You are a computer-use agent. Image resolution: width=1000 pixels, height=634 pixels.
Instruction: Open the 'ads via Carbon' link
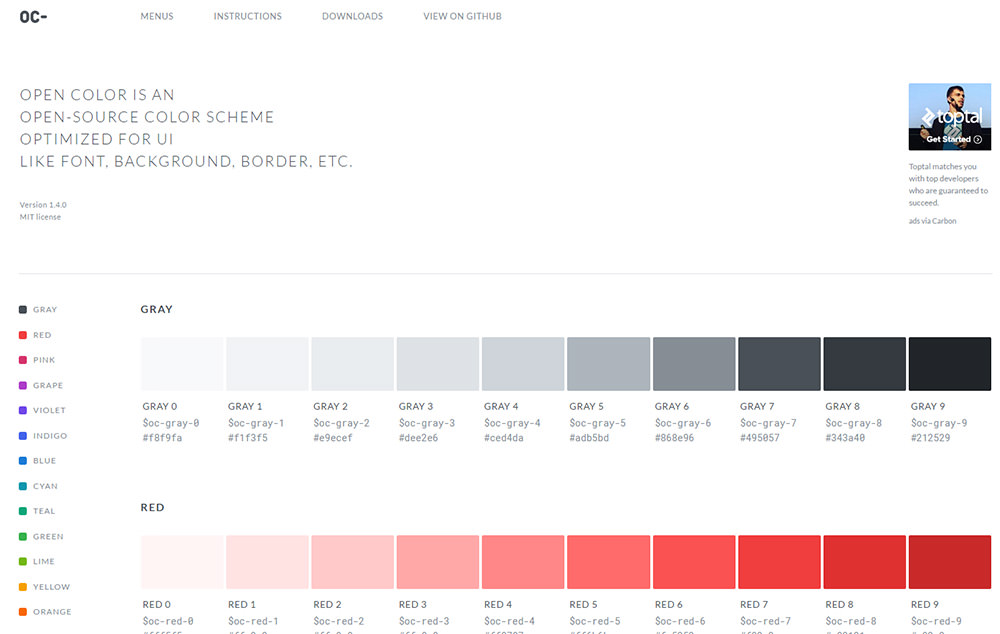coord(932,221)
